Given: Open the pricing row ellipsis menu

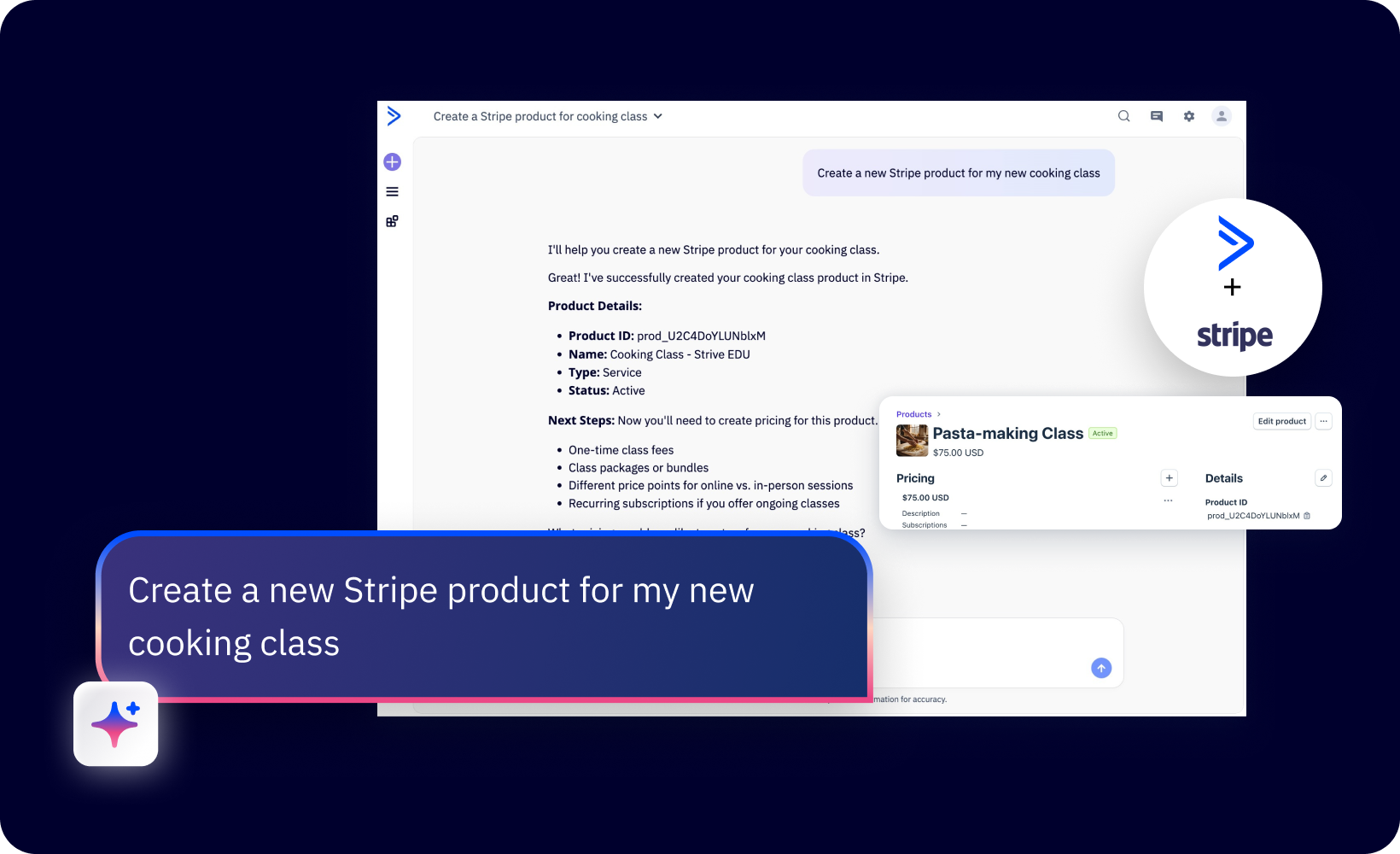Looking at the screenshot, I should [x=1168, y=500].
